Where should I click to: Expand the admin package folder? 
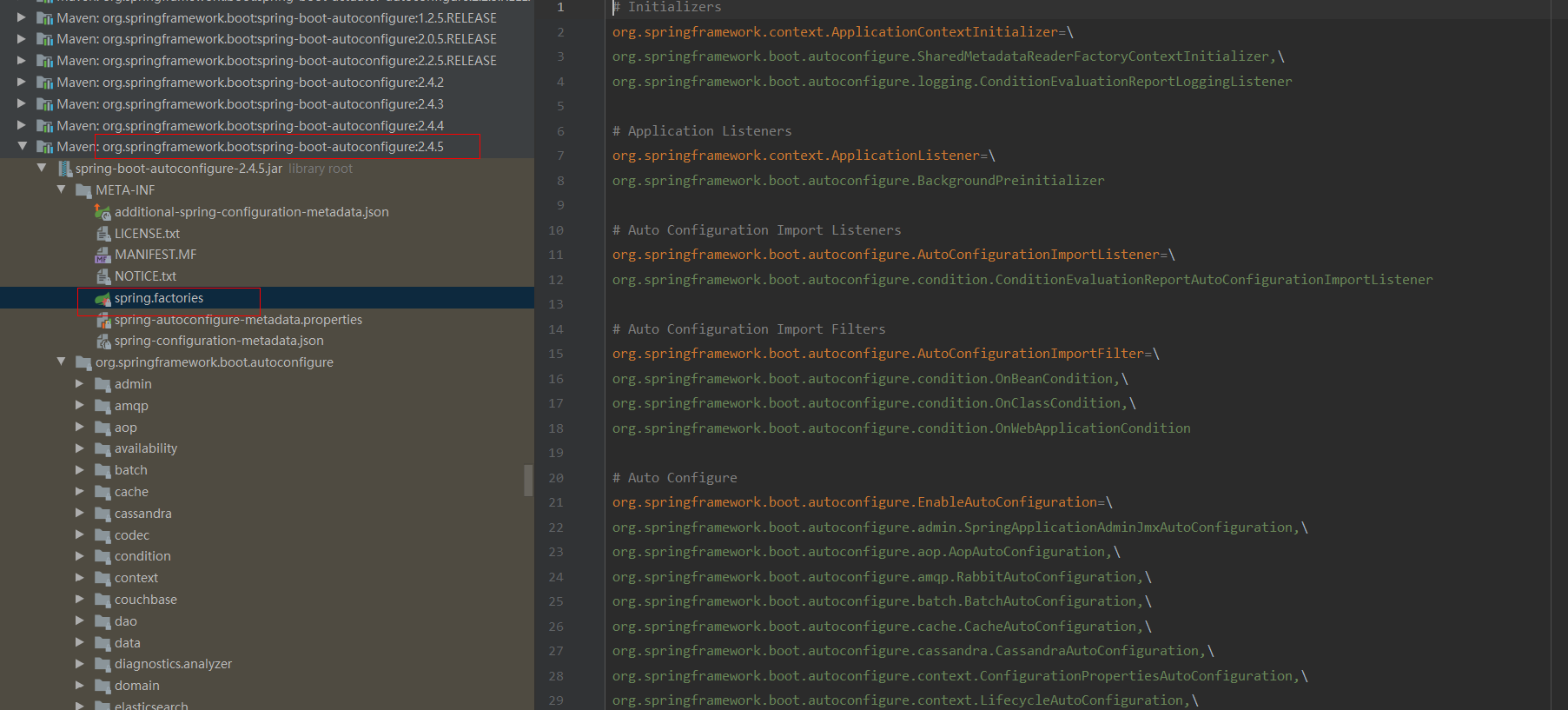(80, 383)
